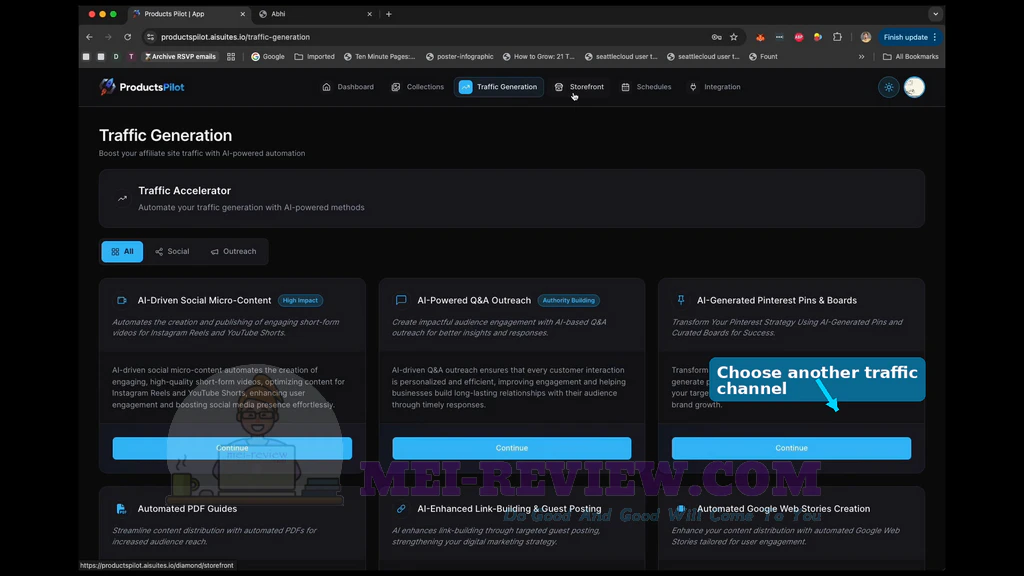Close the Abhi browser tab
The width and height of the screenshot is (1024, 576).
click(x=369, y=14)
